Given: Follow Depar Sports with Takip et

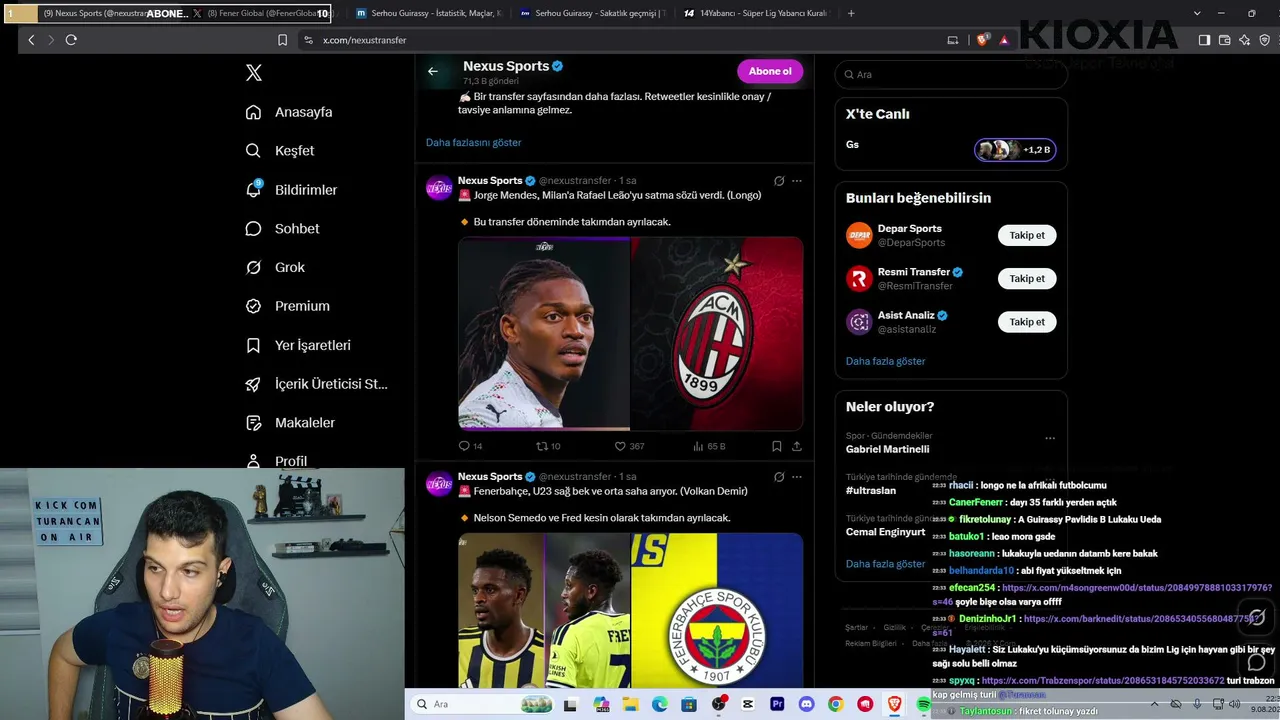Looking at the screenshot, I should [x=1027, y=236].
